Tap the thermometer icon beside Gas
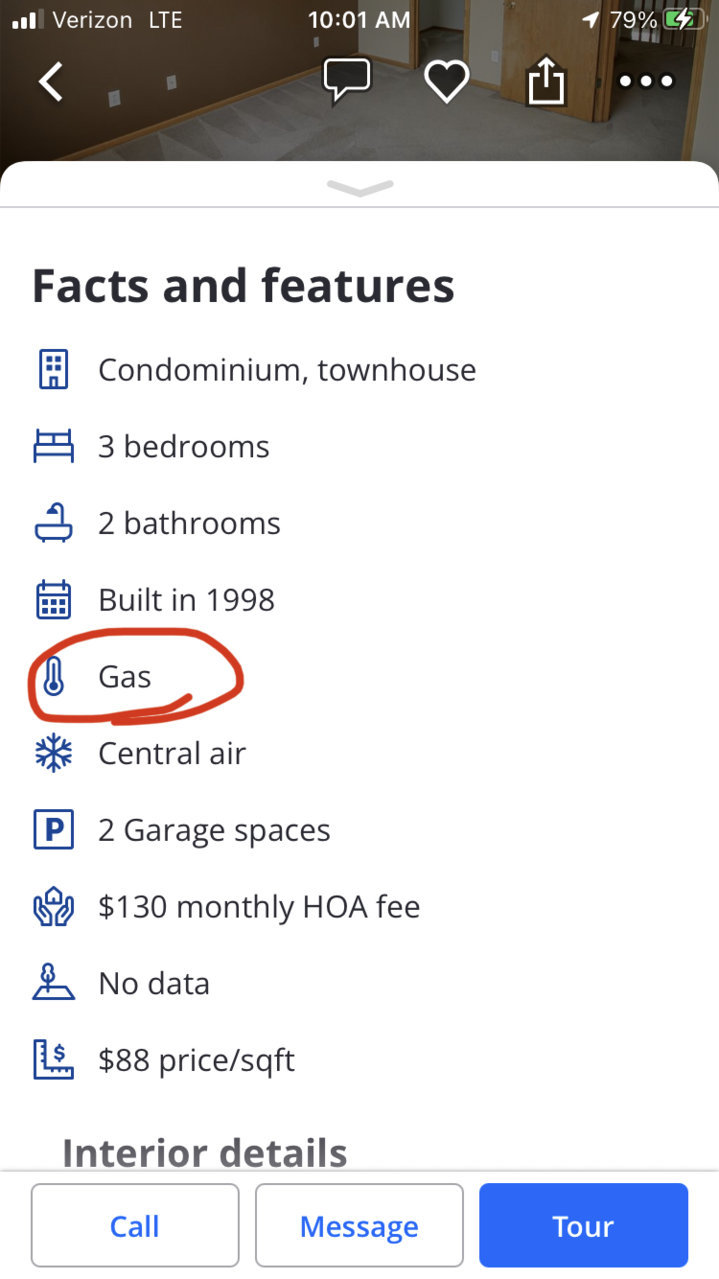The width and height of the screenshot is (719, 1279). (x=53, y=677)
